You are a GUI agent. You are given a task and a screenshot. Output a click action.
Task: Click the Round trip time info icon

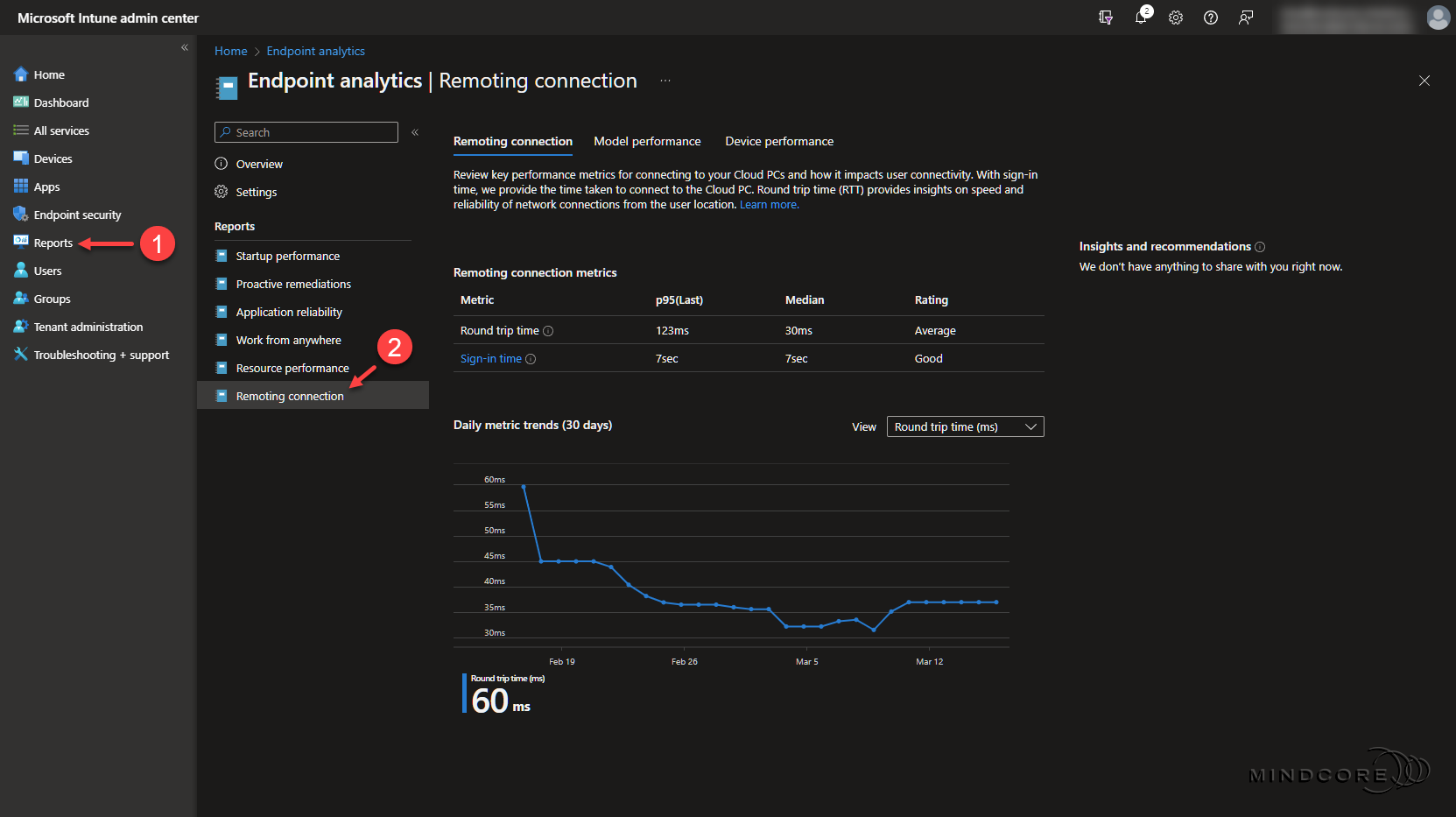[548, 331]
